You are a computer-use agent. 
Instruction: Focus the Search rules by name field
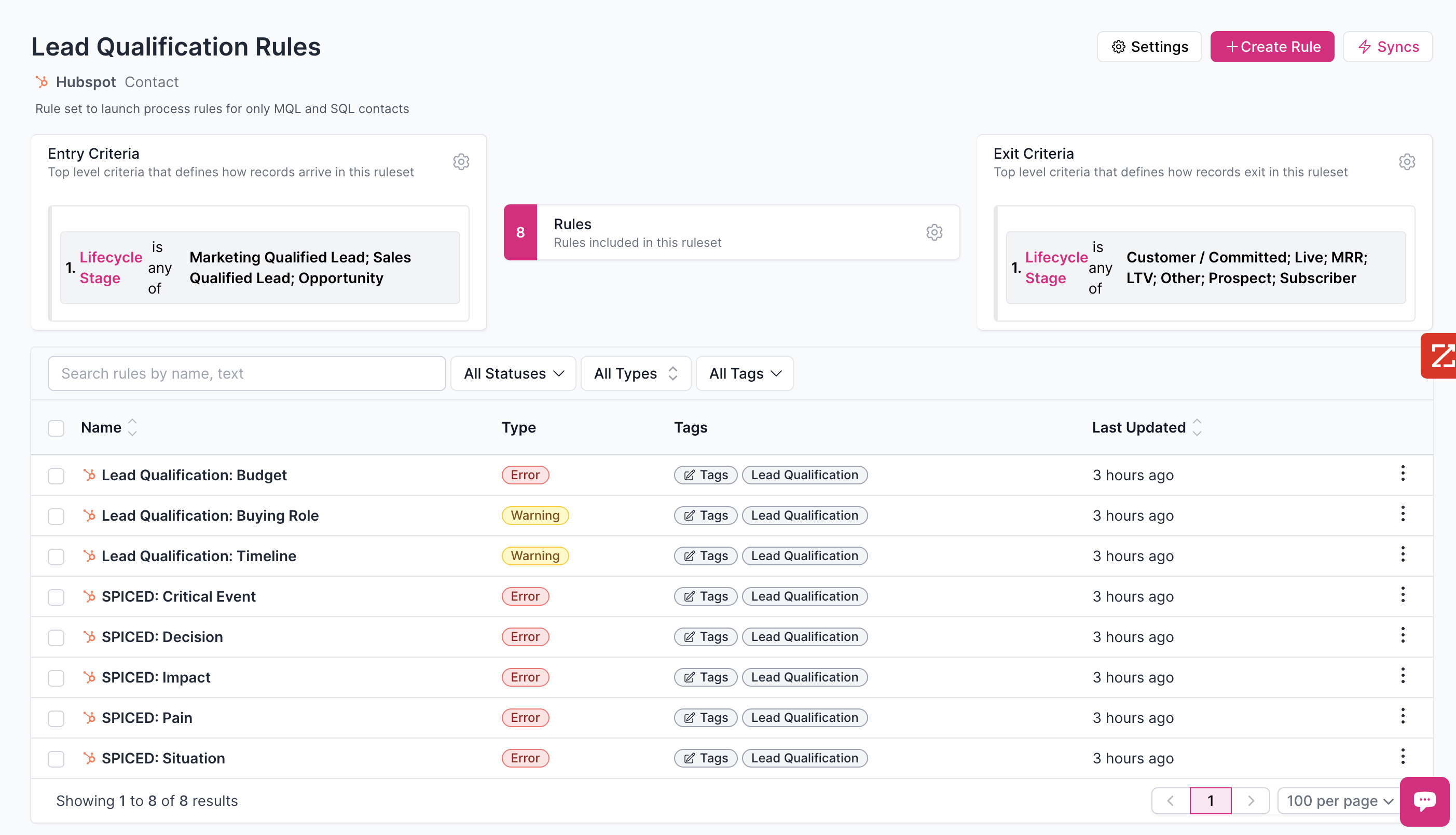click(x=246, y=373)
